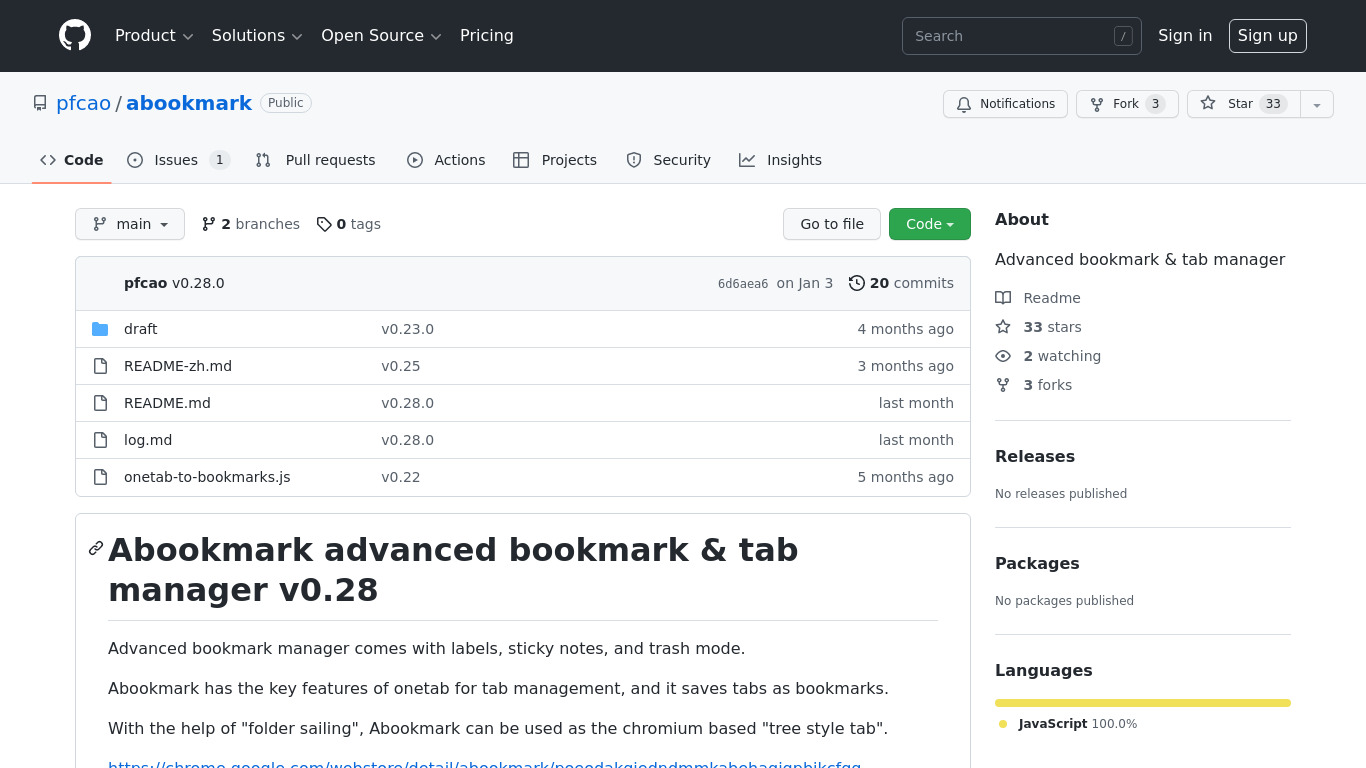
Task: Click the JavaScript 100.0% language link
Action: click(x=1068, y=724)
